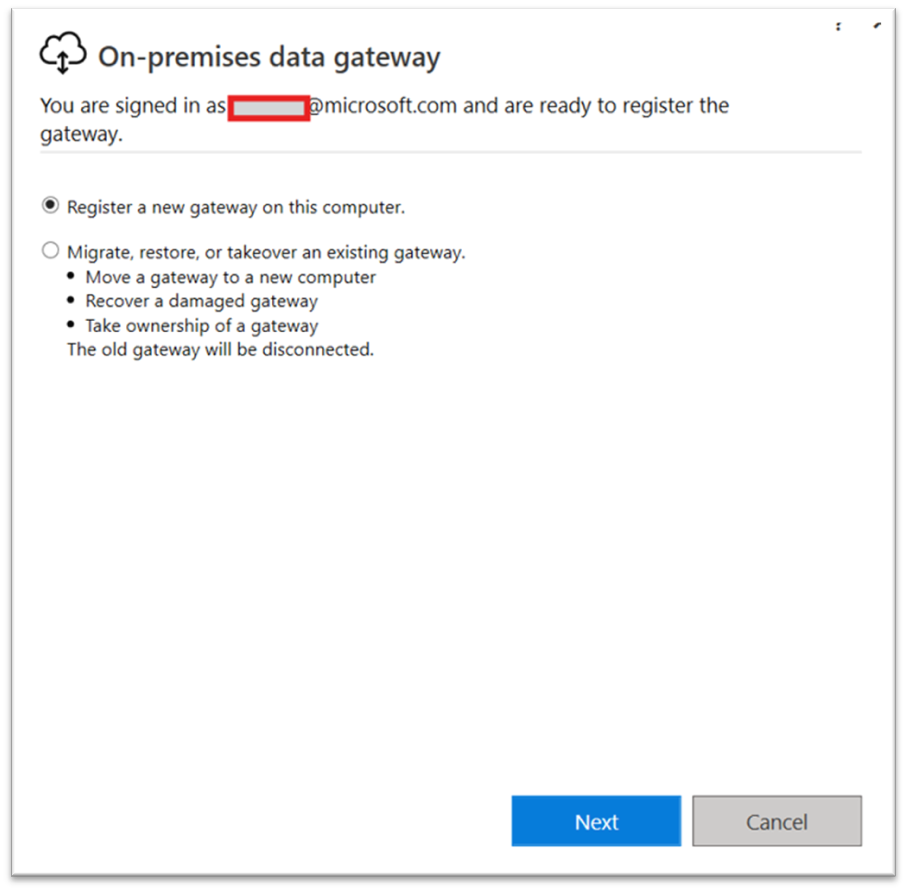
Task: Click the bullet dot before 'Take ownership of a gateway'
Action: click(71, 324)
